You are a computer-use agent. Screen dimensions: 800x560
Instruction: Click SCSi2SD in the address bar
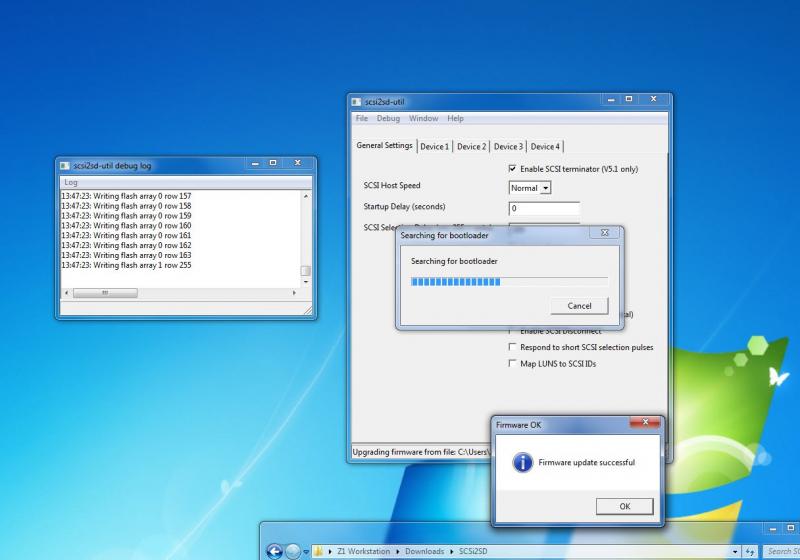point(473,551)
